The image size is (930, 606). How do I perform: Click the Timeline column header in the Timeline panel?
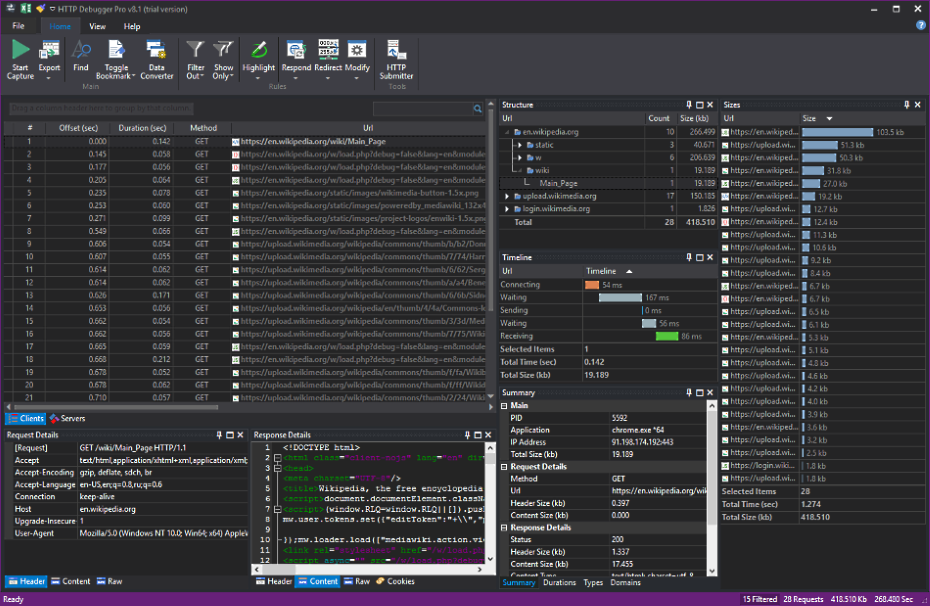(x=649, y=271)
